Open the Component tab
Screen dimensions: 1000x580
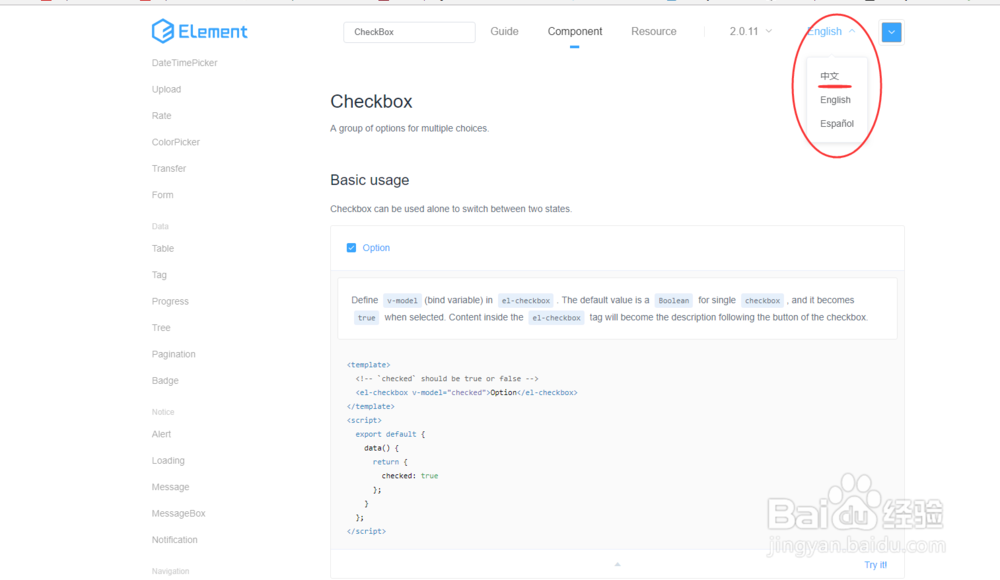575,31
